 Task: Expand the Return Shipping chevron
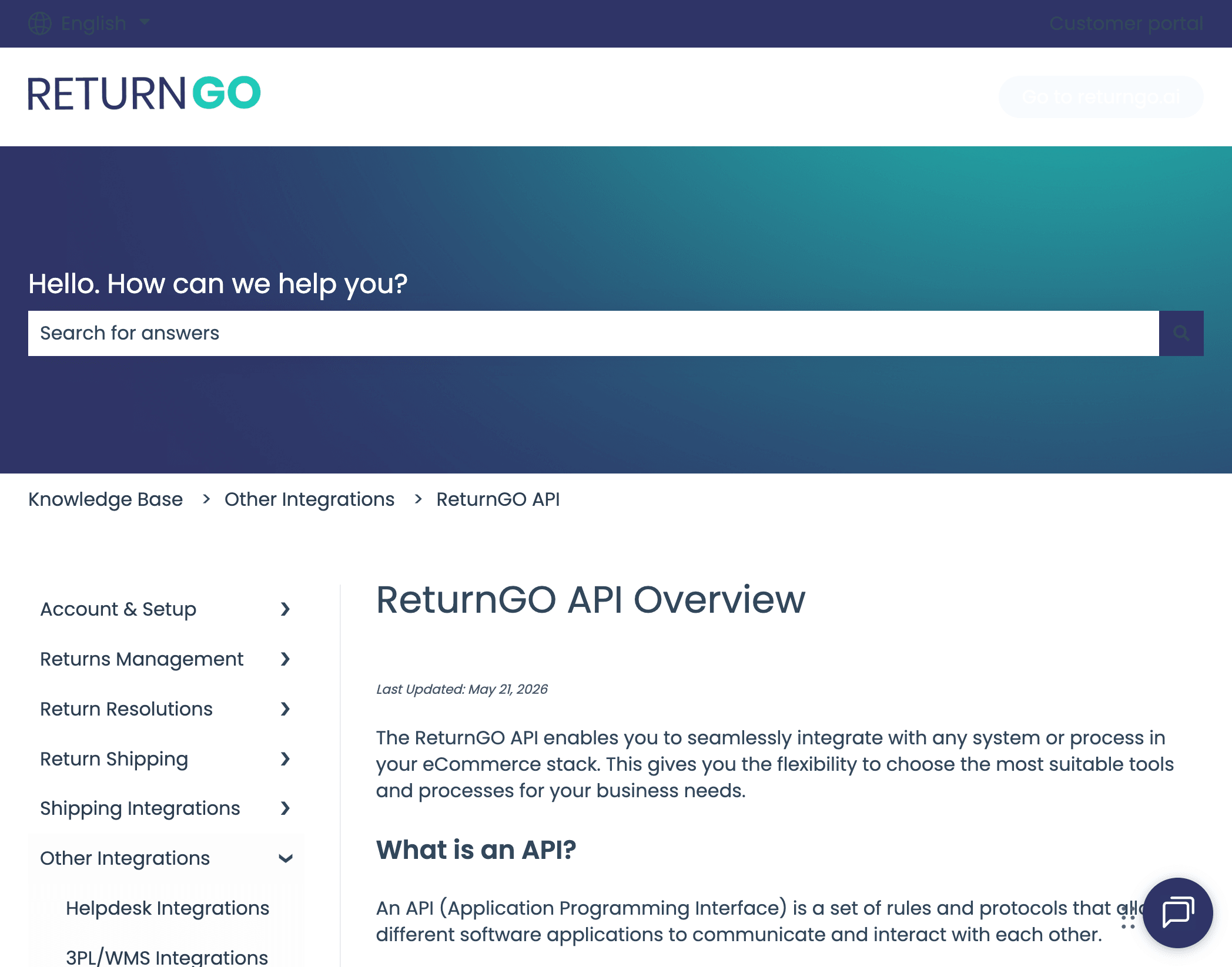pos(285,759)
